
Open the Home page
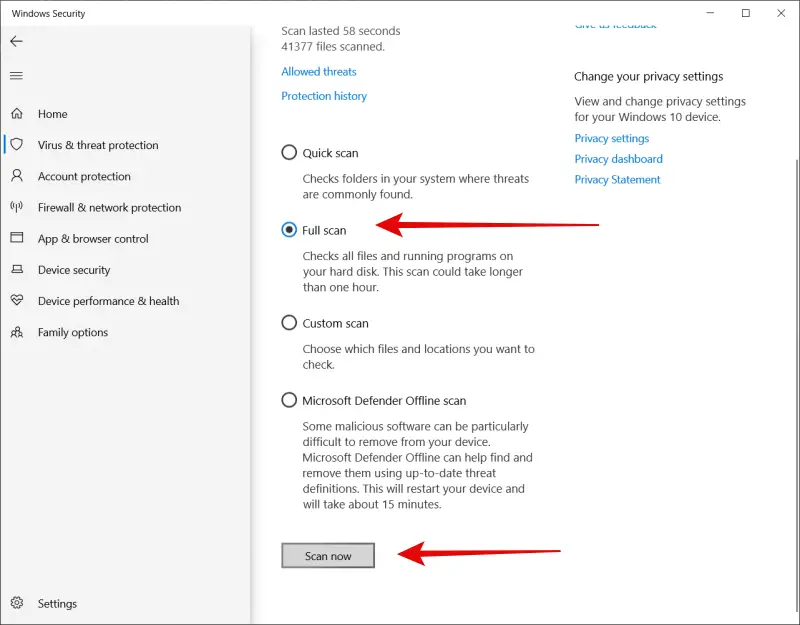click(53, 114)
